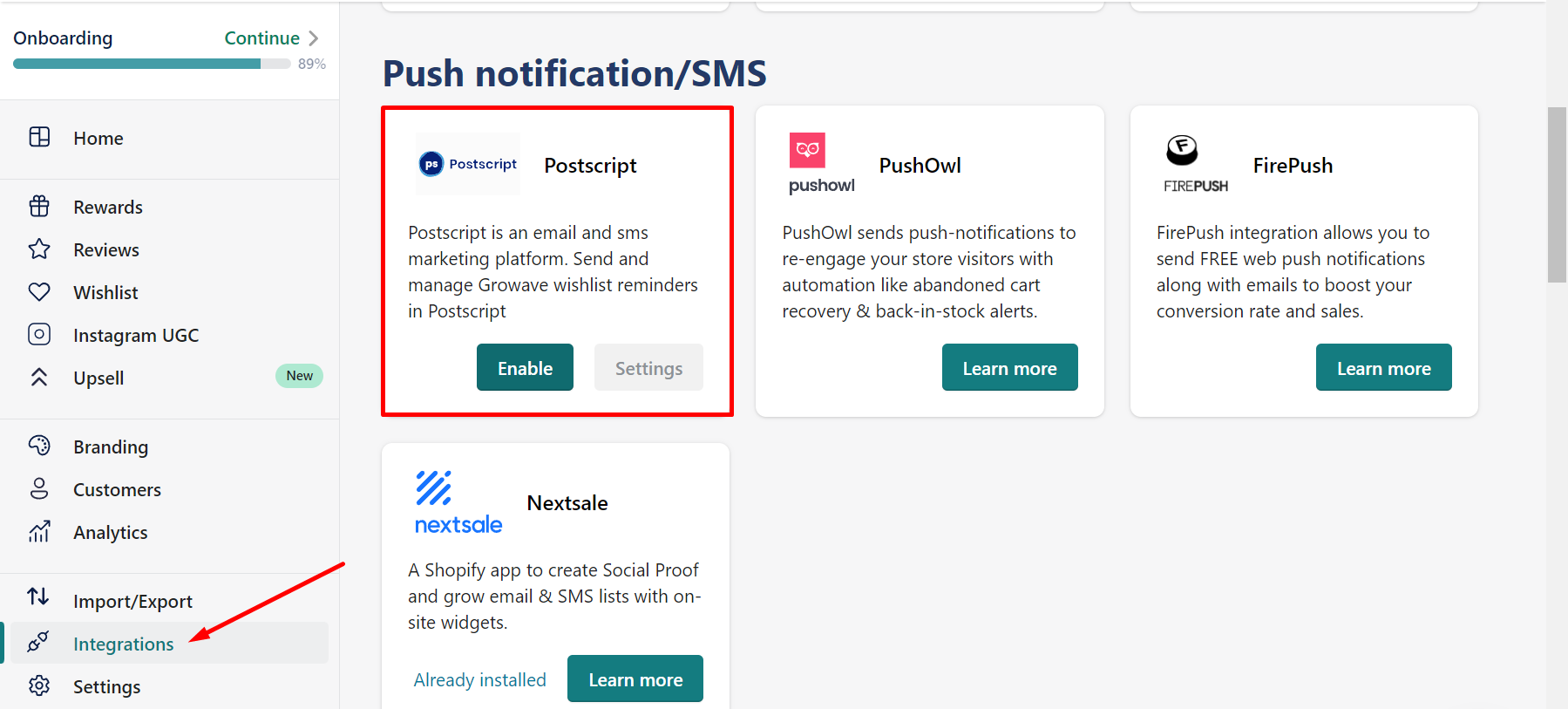Screen dimensions: 1568x709
Task: Select the Integrations plug icon
Action: click(39, 643)
